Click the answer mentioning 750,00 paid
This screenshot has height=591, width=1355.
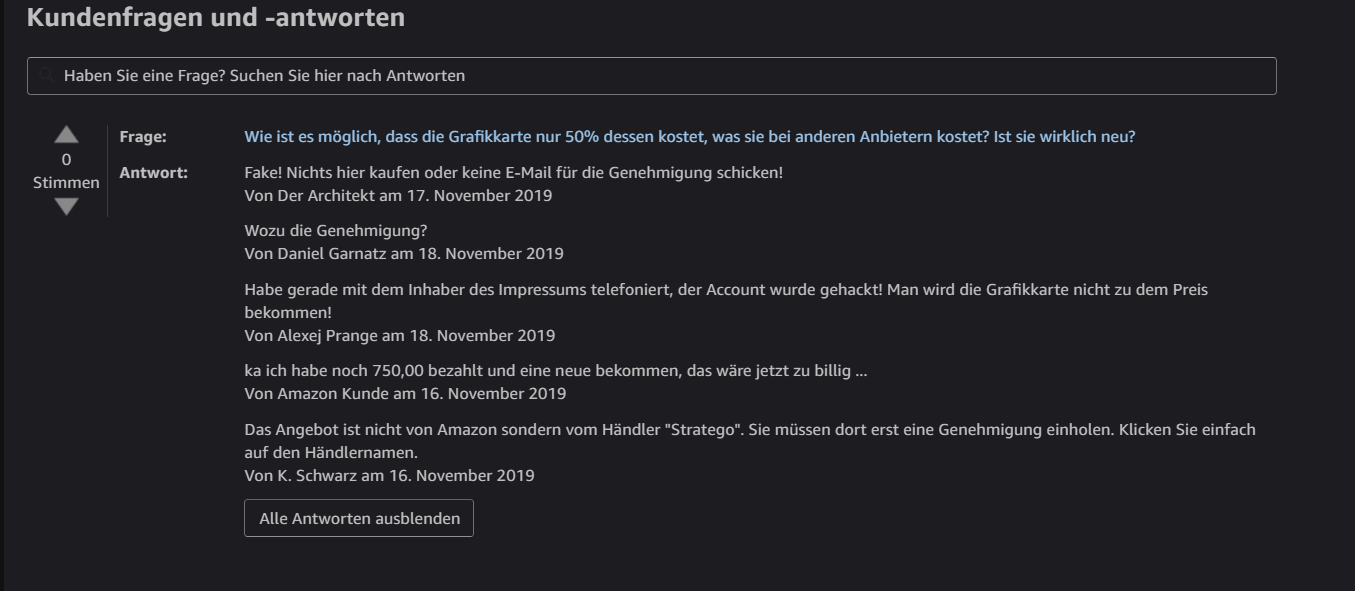pyautogui.click(x=555, y=371)
